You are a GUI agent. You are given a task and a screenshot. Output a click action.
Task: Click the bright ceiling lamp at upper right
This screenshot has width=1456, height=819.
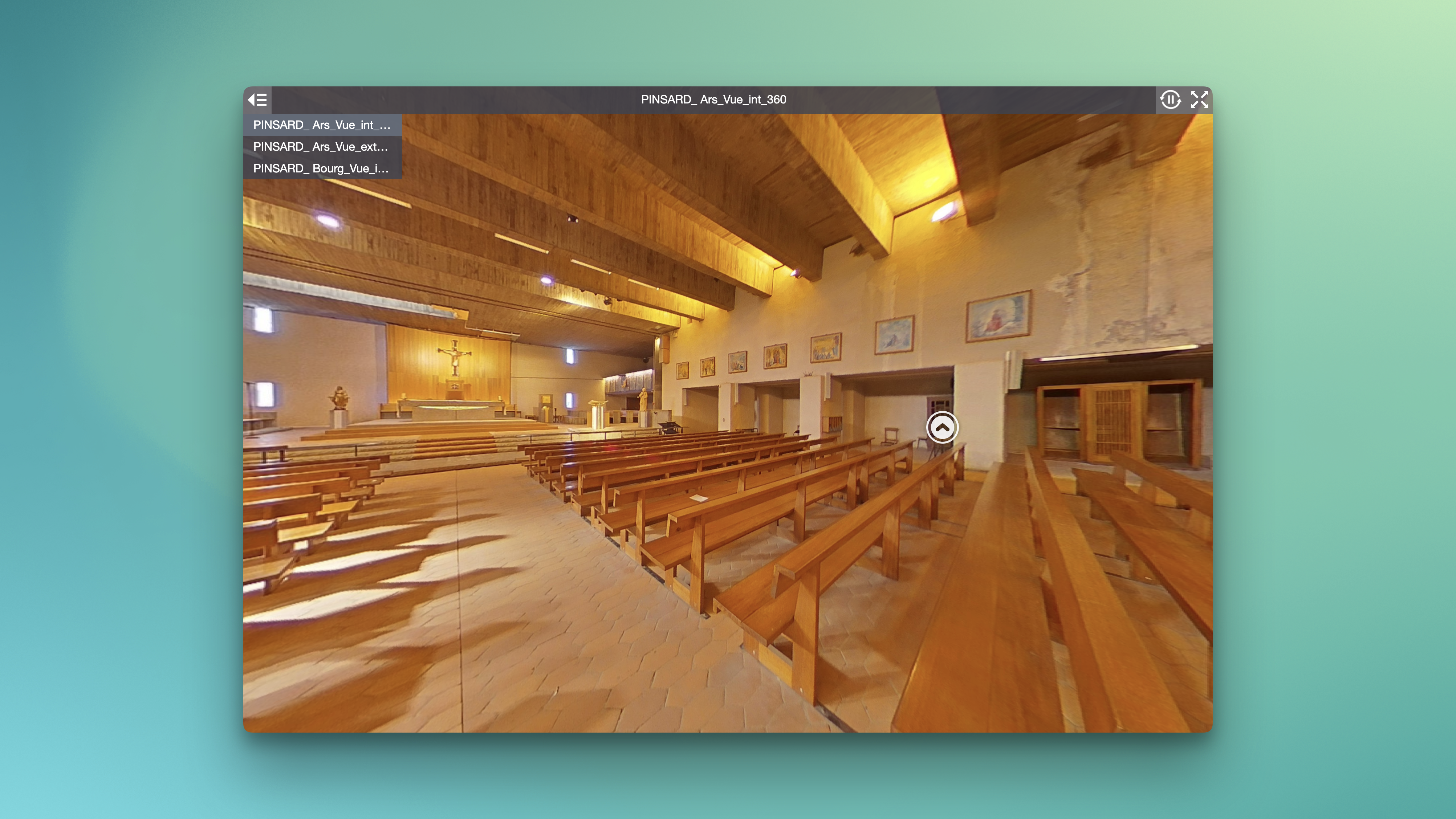pos(944,211)
